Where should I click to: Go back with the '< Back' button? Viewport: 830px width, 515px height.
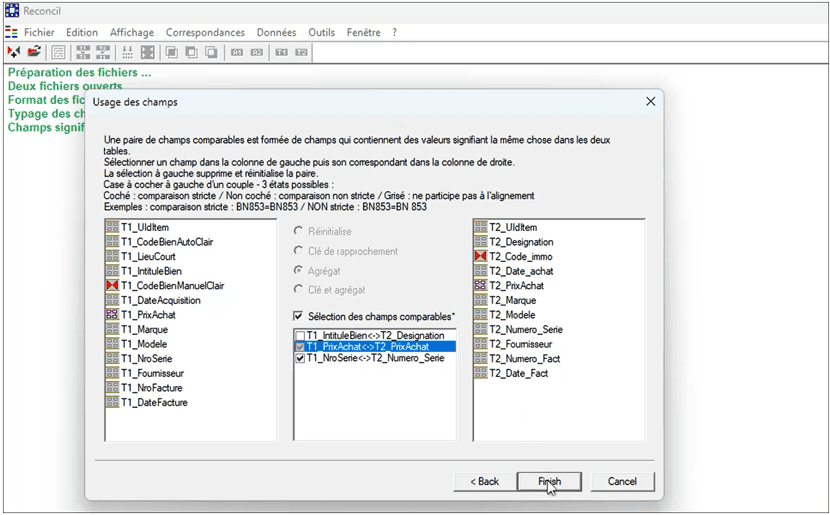[x=485, y=481]
